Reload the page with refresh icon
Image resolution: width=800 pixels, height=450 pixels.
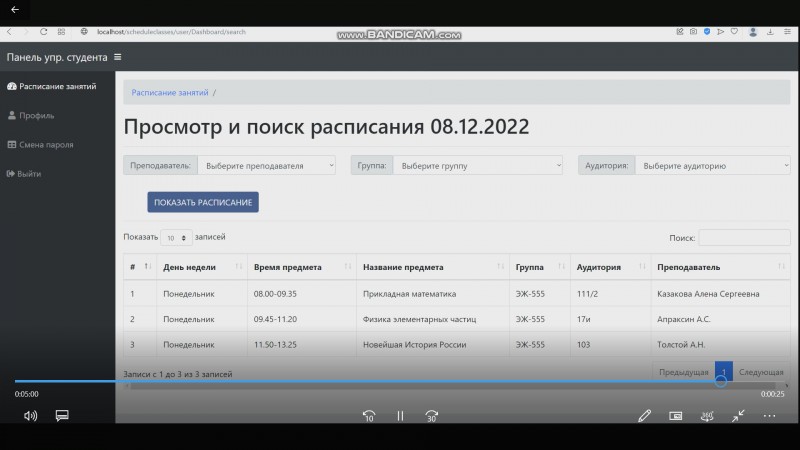tap(43, 32)
